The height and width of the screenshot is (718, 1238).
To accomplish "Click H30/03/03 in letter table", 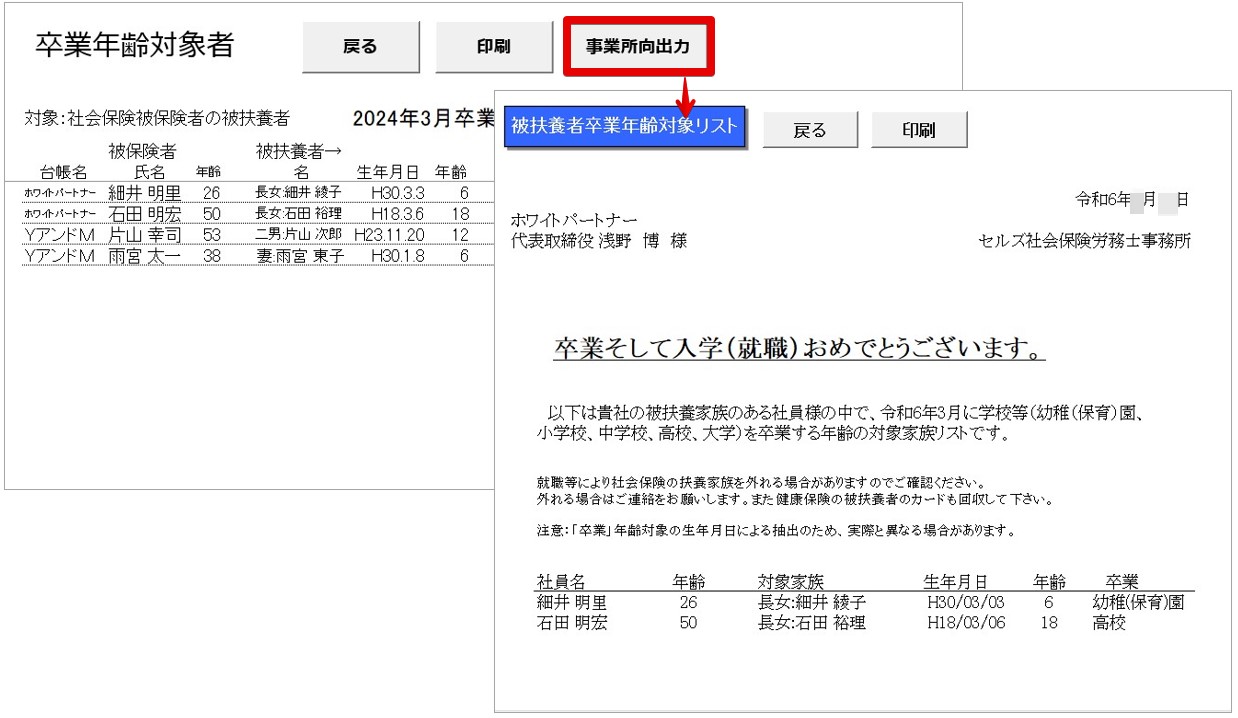I will click(x=965, y=603).
